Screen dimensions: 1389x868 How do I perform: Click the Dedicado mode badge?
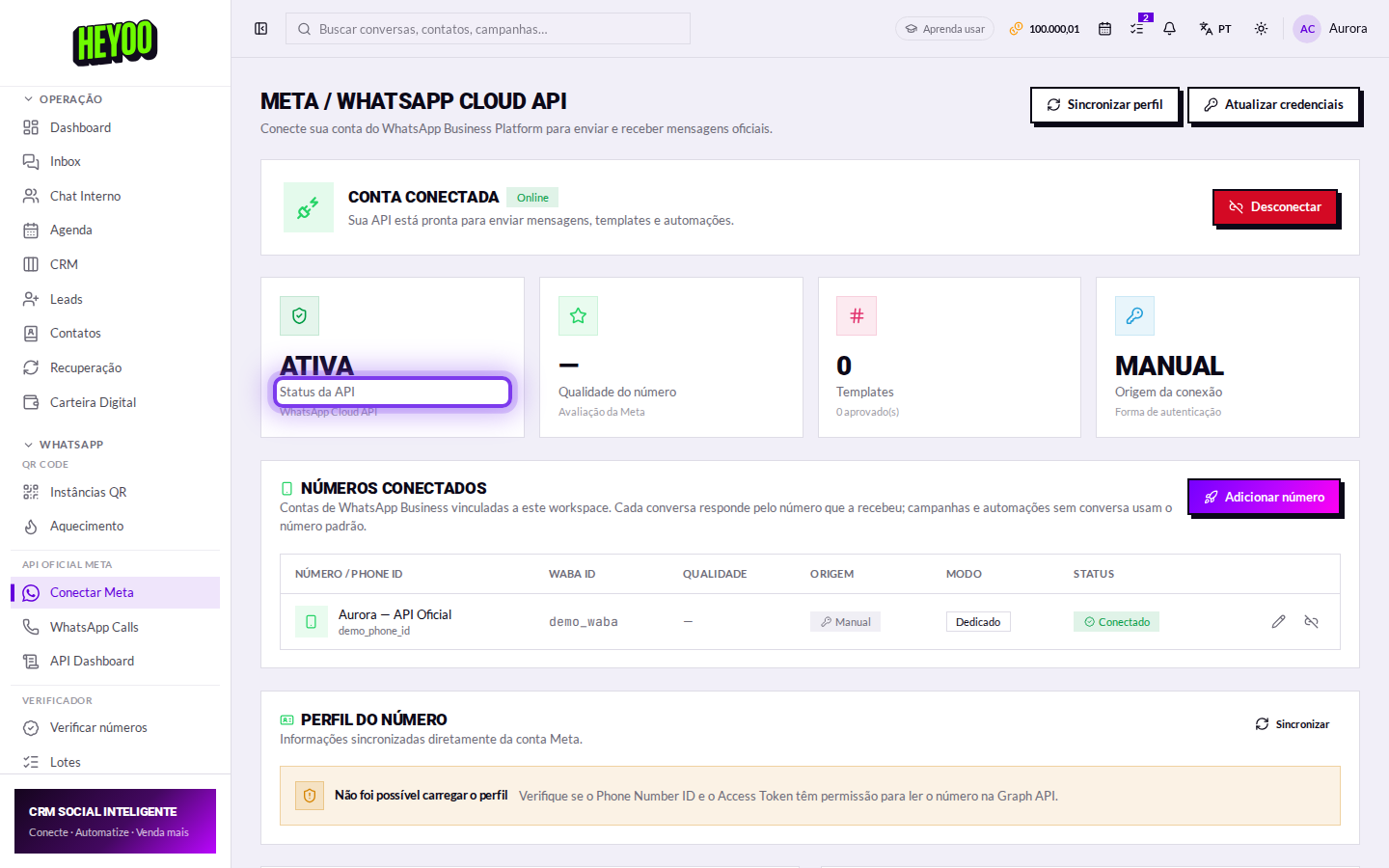[978, 622]
